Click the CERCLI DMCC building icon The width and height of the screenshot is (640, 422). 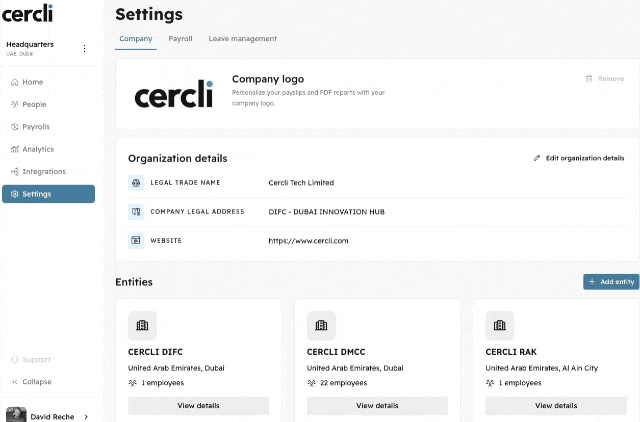click(x=321, y=325)
